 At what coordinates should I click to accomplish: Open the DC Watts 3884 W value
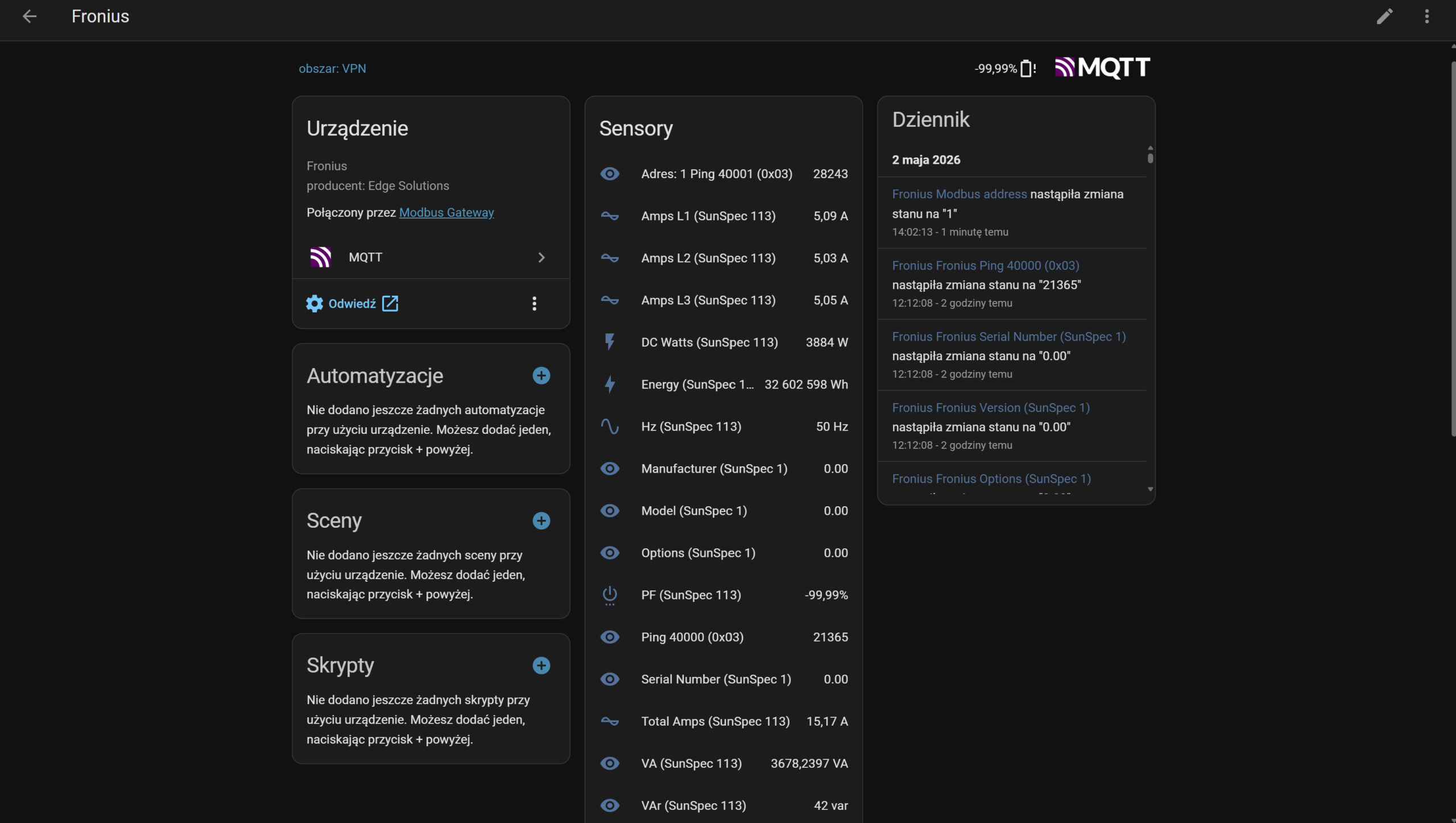pos(826,342)
